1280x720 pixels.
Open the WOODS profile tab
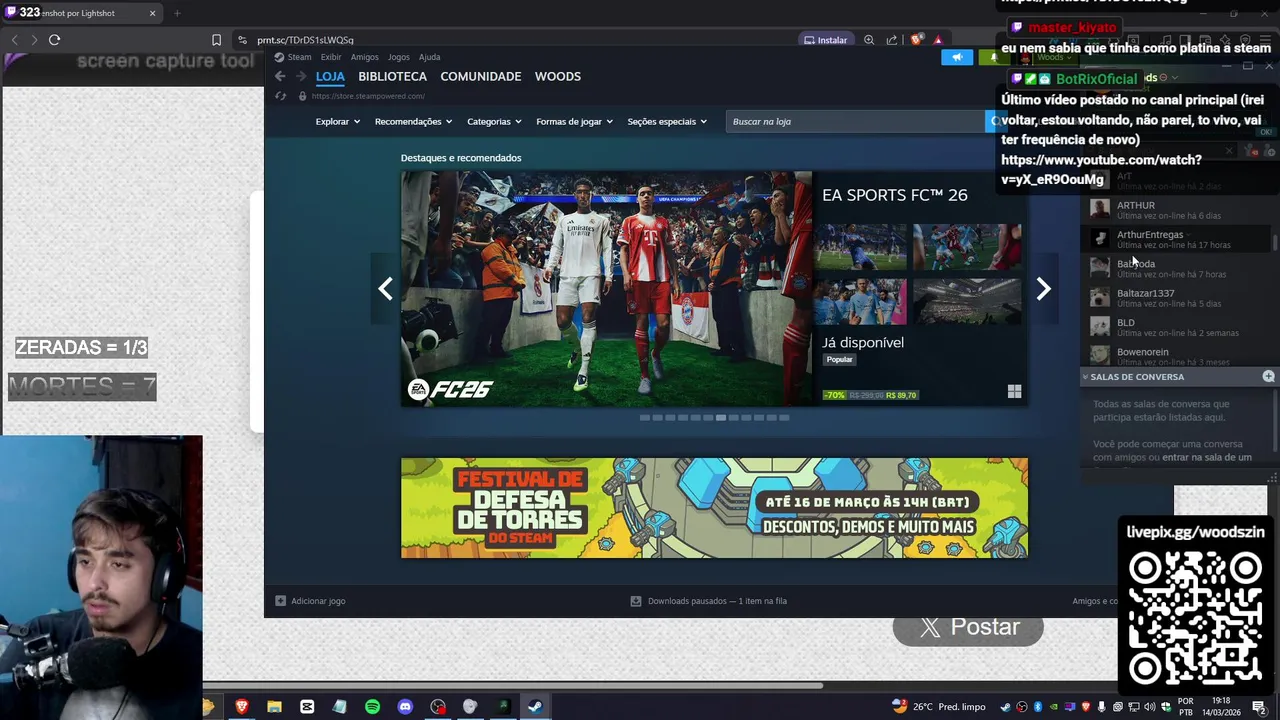[557, 76]
